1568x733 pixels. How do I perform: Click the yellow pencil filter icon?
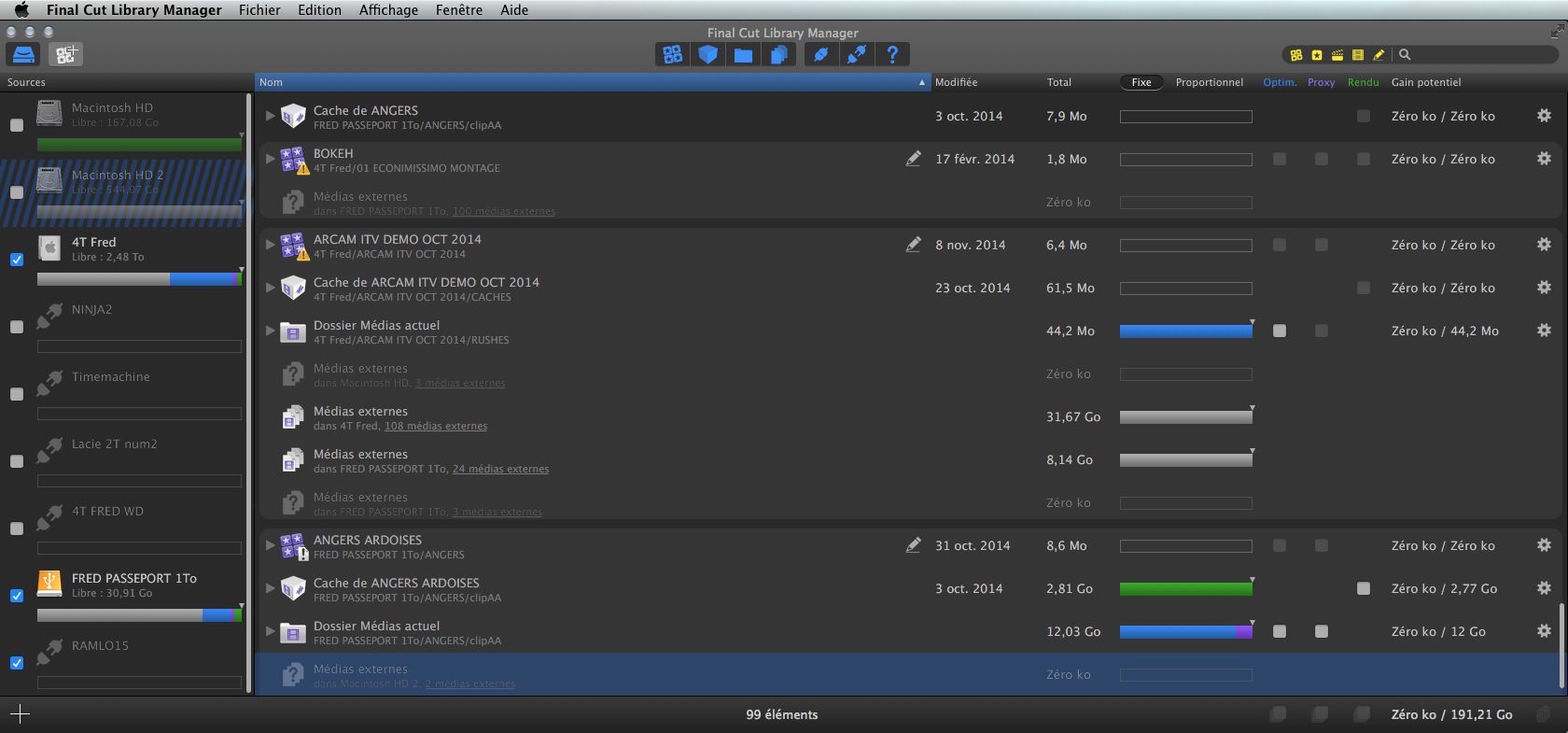point(1379,55)
